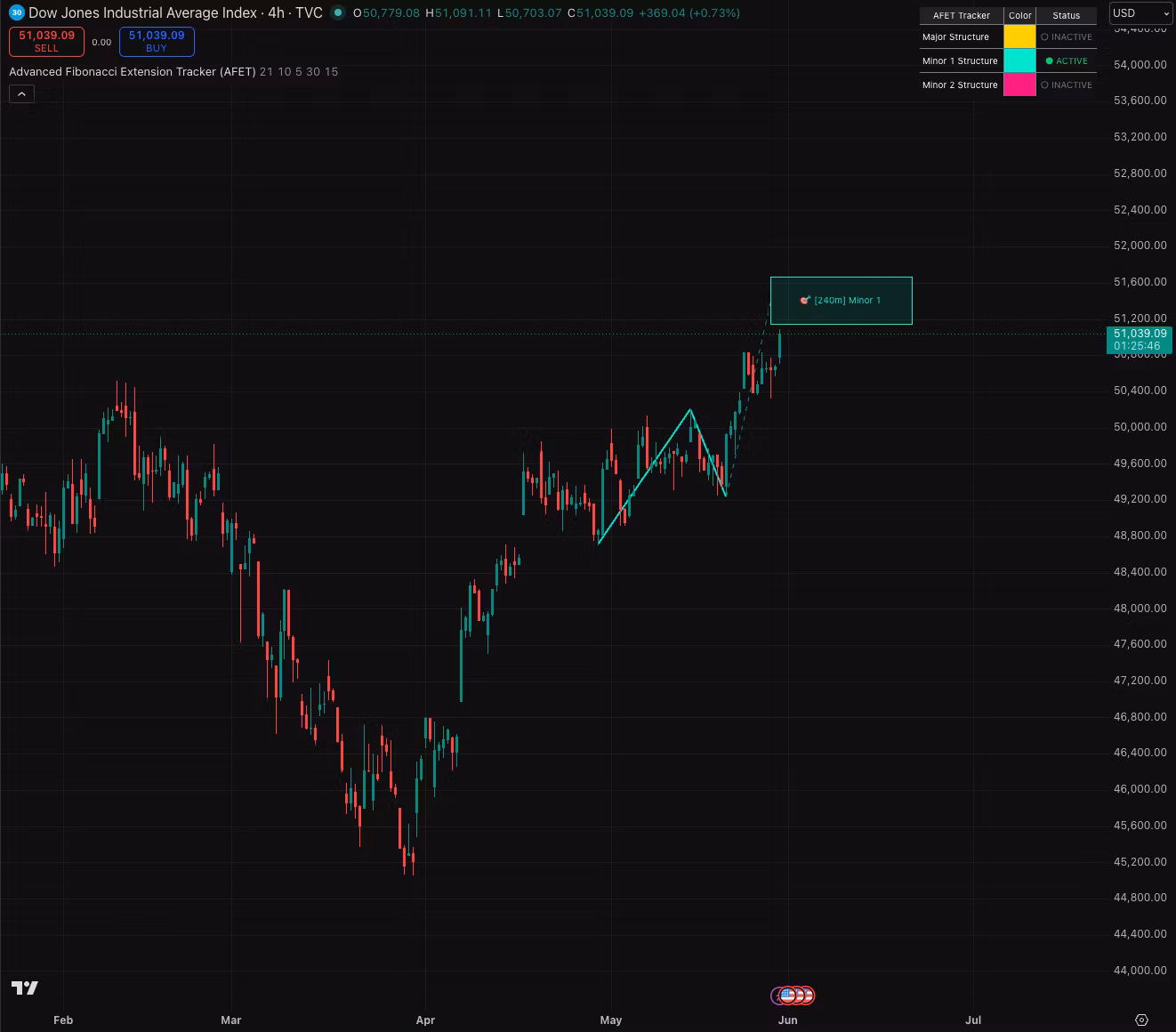Viewport: 1176px width, 1032px height.
Task: Click the 44,400.00 price axis label
Action: click(1140, 934)
